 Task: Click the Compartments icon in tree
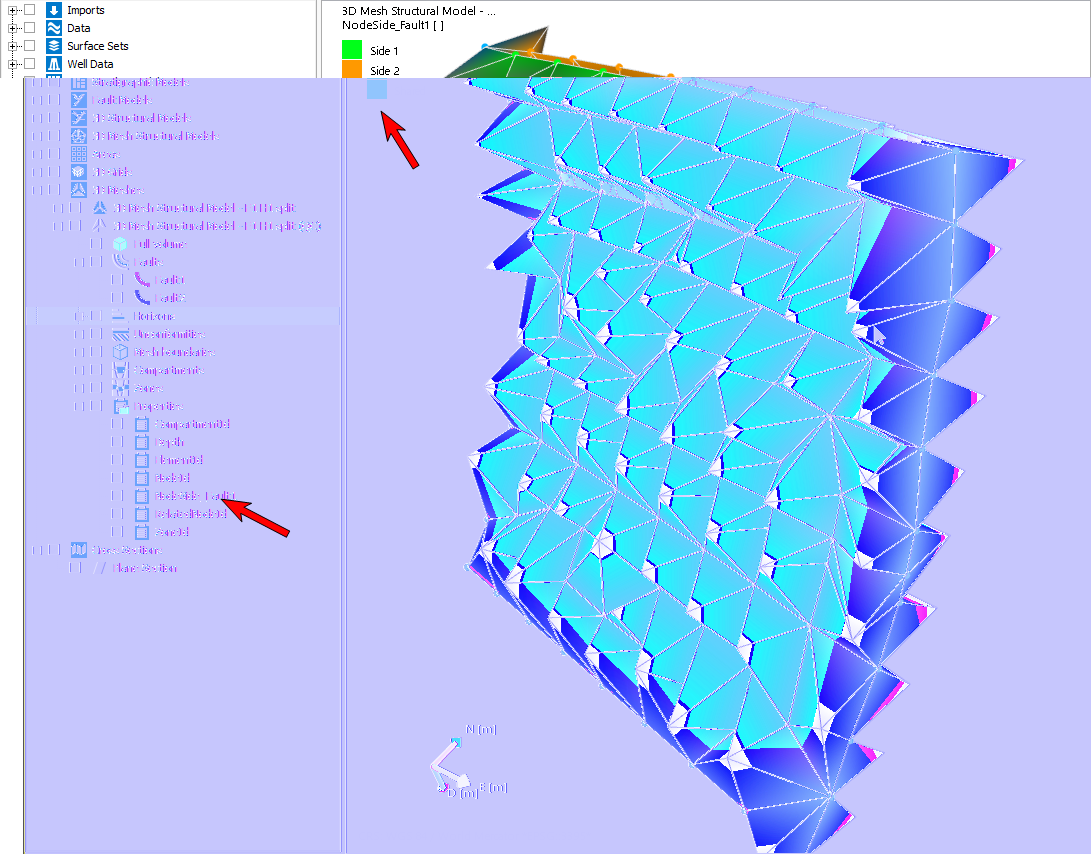pos(121,370)
